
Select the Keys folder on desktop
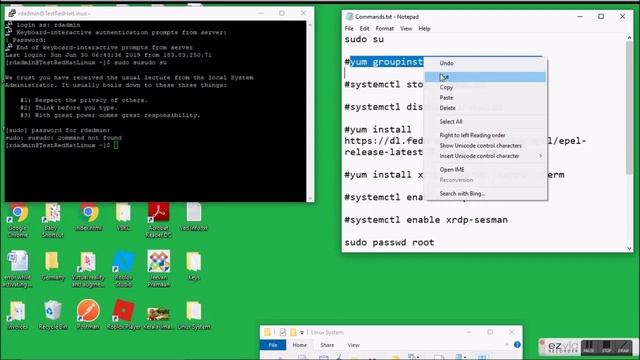[x=194, y=266]
